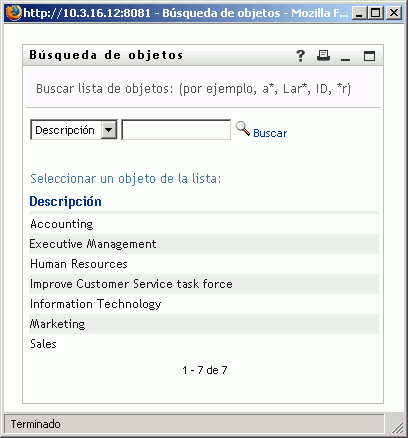408x438 pixels.
Task: Click the window resize grip in status bar
Action: point(397,427)
